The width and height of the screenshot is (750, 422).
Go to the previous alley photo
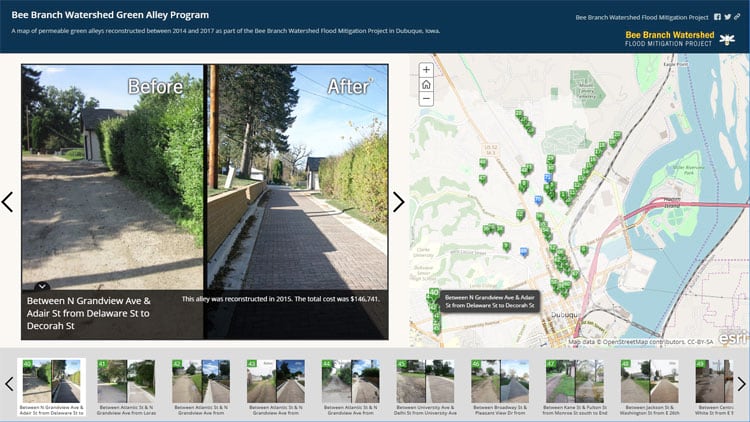coord(8,202)
